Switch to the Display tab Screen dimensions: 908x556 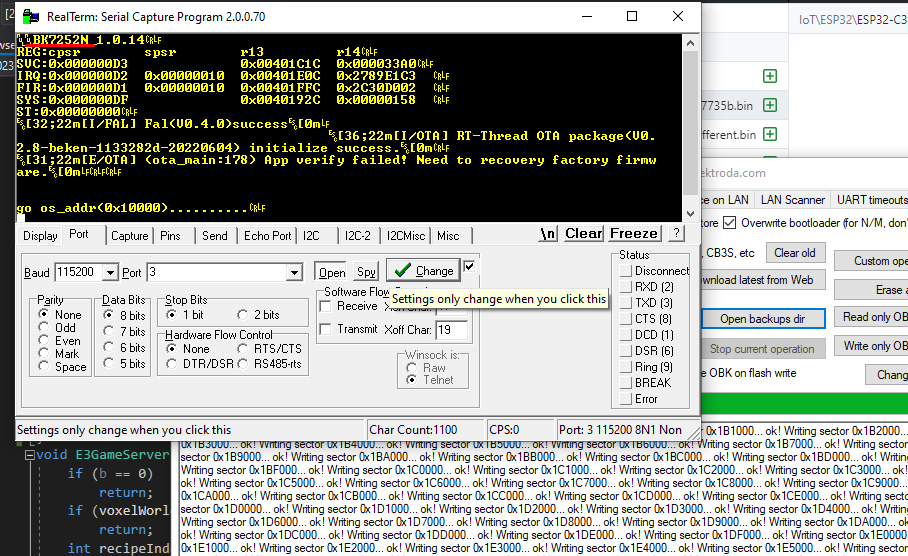40,236
